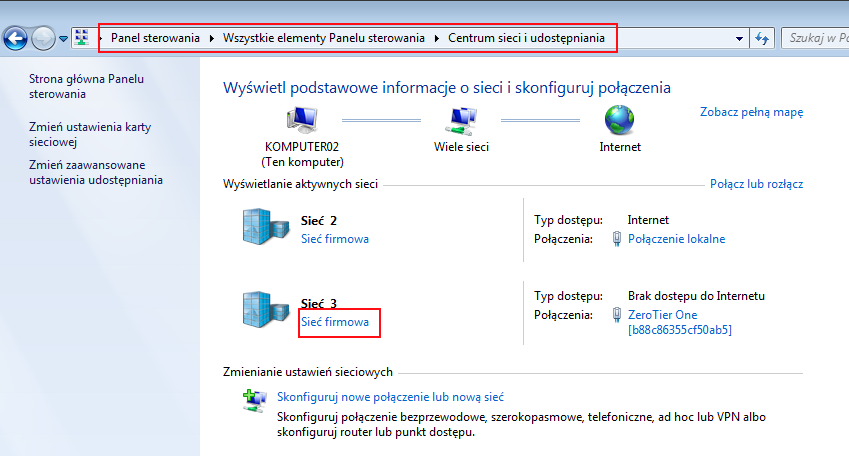Expand the address bar history dropdown

pos(738,39)
